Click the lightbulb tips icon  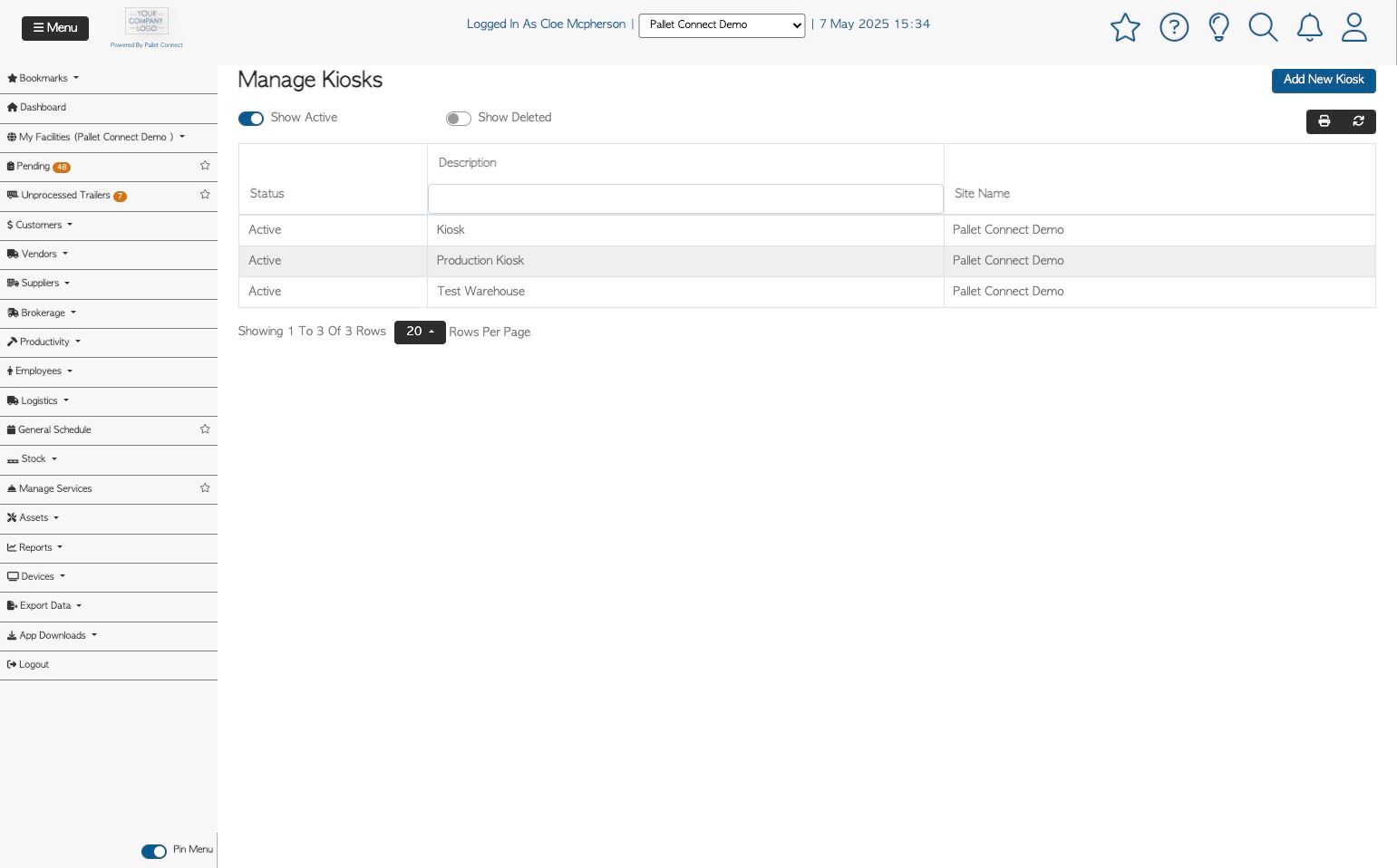[1219, 27]
